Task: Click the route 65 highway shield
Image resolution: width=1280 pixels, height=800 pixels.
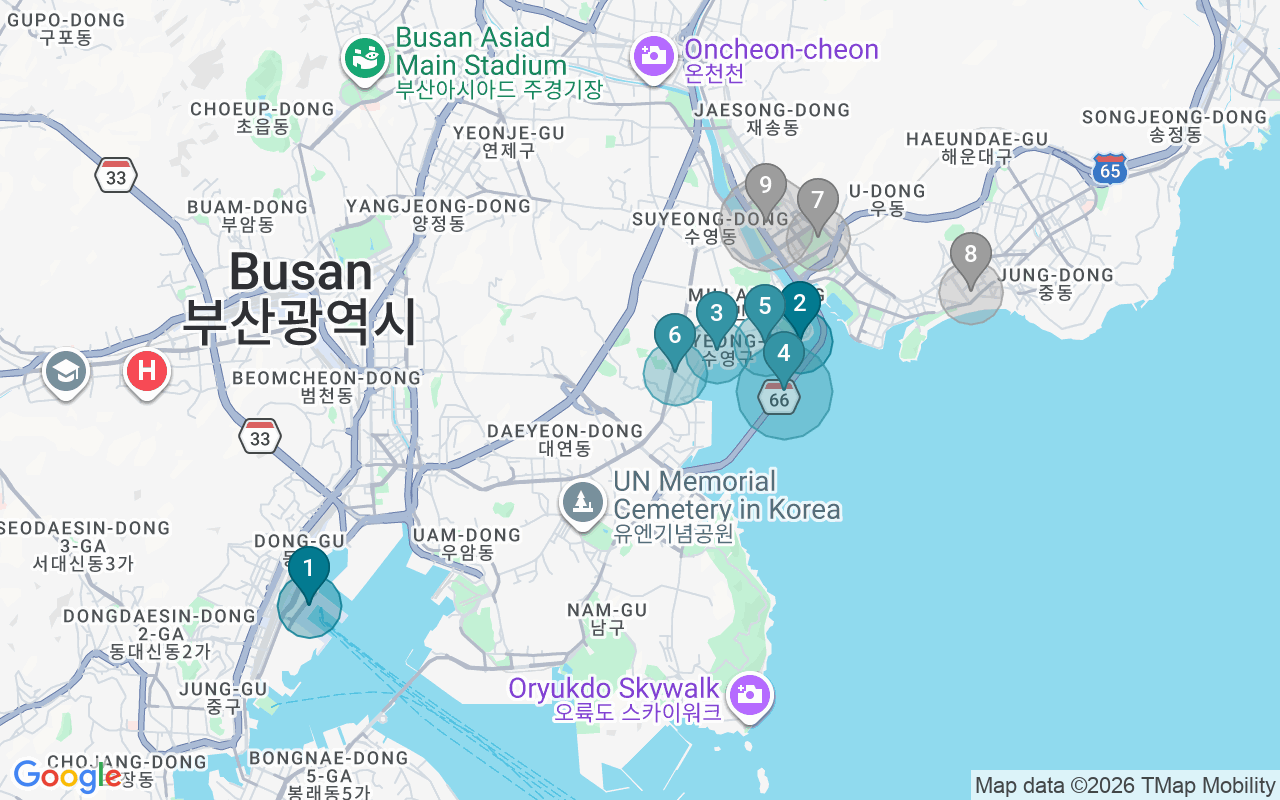Action: (x=1110, y=169)
